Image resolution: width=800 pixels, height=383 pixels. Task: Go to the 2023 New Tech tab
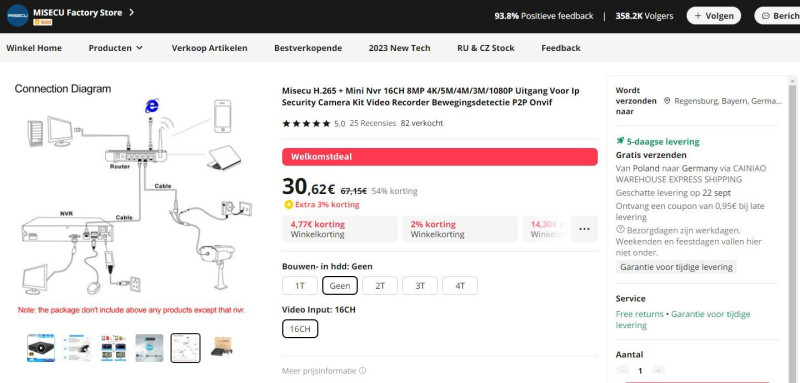[x=399, y=48]
